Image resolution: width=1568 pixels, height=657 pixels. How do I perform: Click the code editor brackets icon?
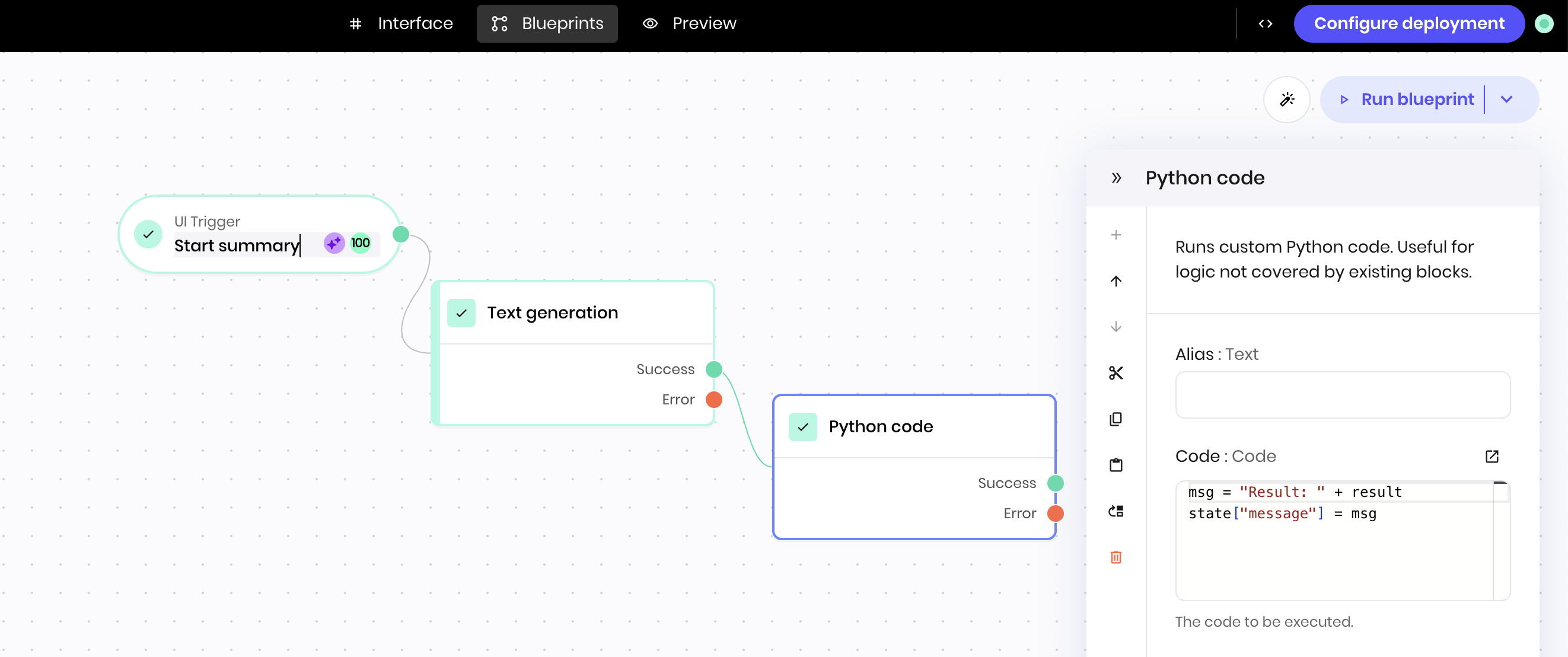[x=1265, y=24]
